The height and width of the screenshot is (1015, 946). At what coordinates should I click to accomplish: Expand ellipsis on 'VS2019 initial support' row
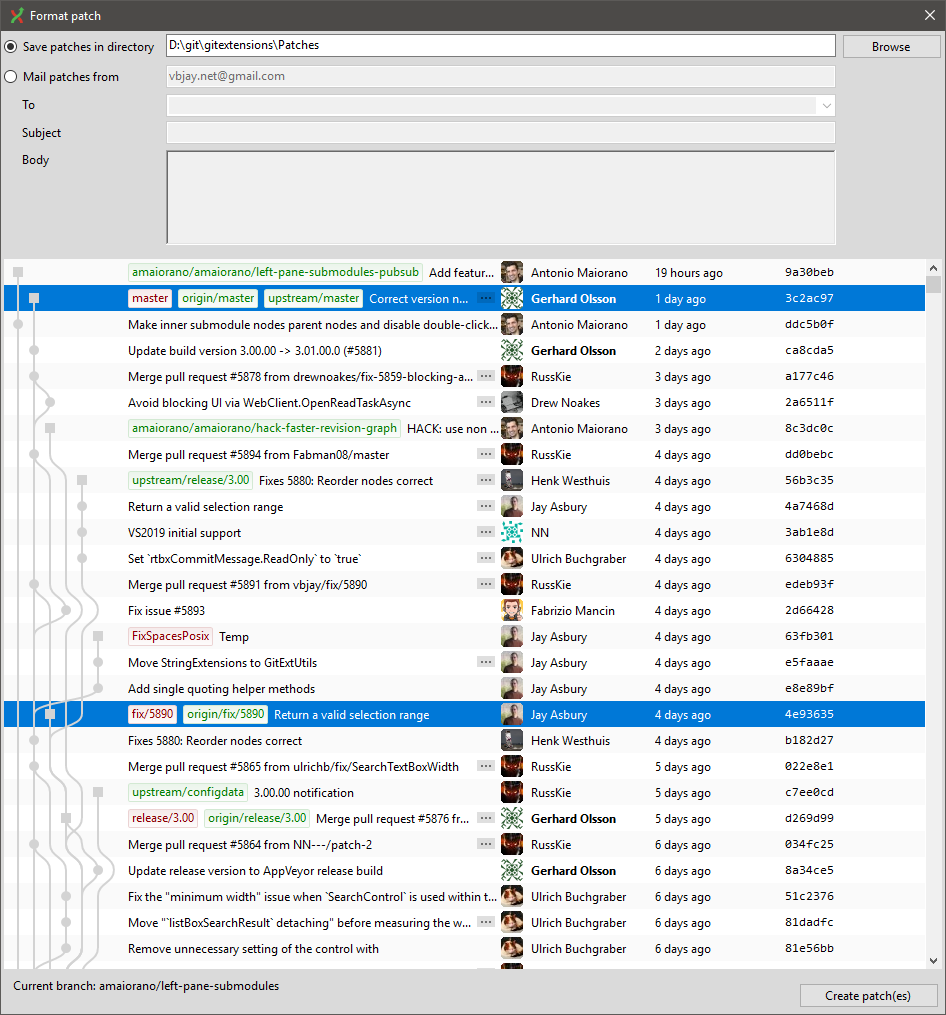[x=486, y=531]
